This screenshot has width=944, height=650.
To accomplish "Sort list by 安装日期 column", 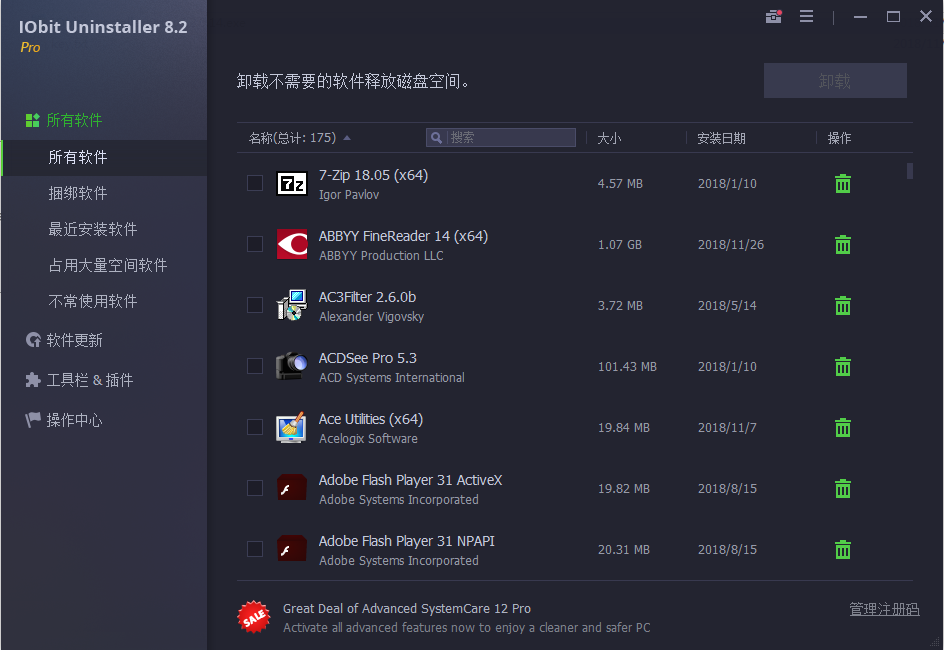I will tap(721, 138).
